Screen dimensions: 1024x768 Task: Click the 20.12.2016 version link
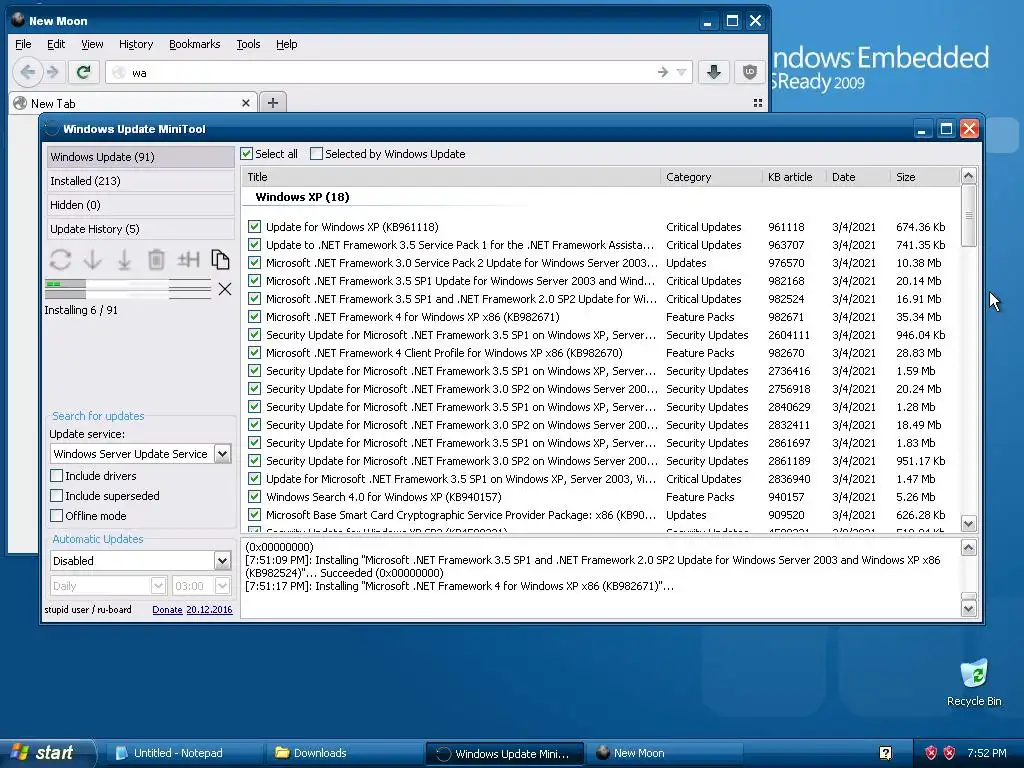pyautogui.click(x=209, y=609)
